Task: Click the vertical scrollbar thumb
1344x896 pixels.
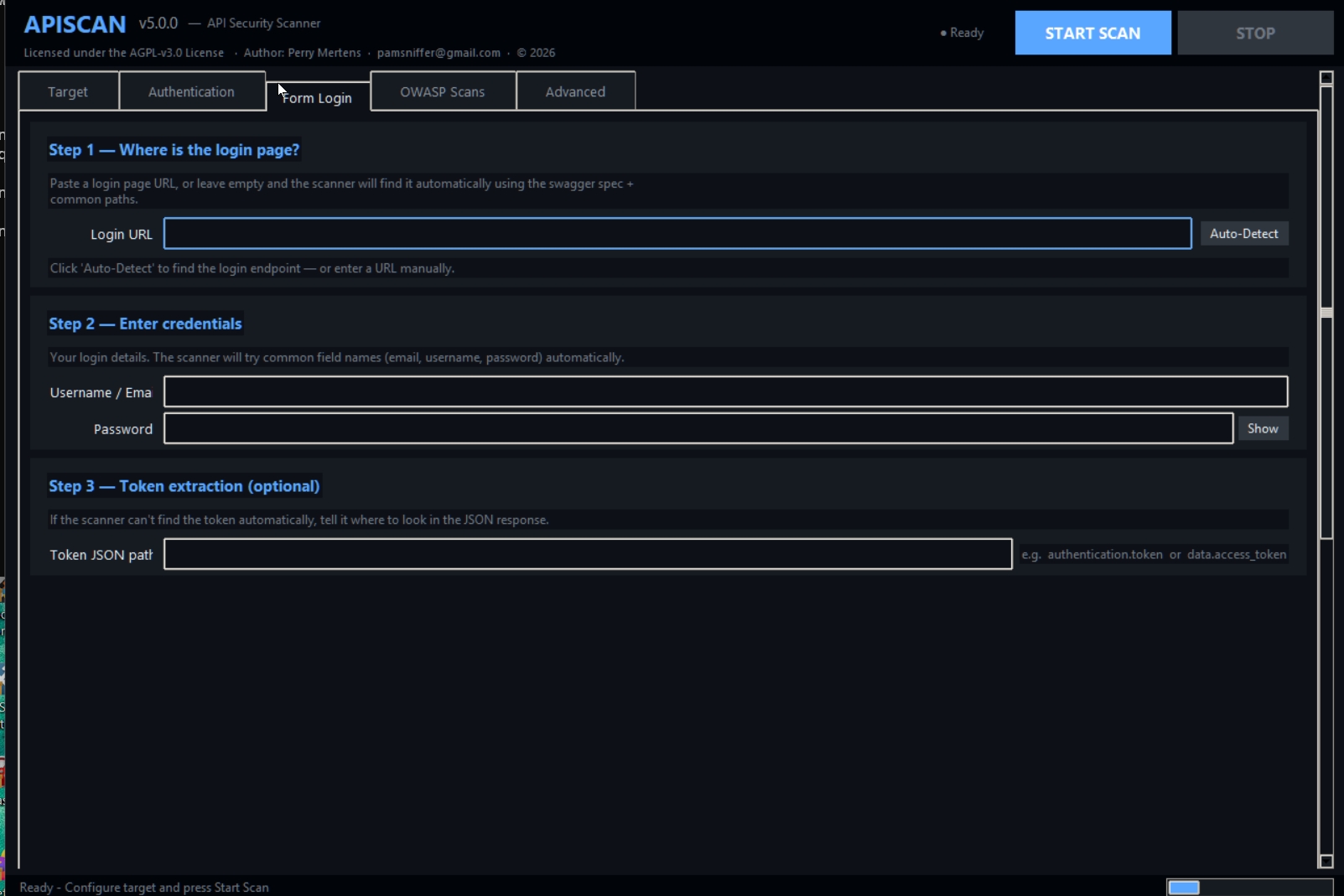Action: (x=1326, y=313)
